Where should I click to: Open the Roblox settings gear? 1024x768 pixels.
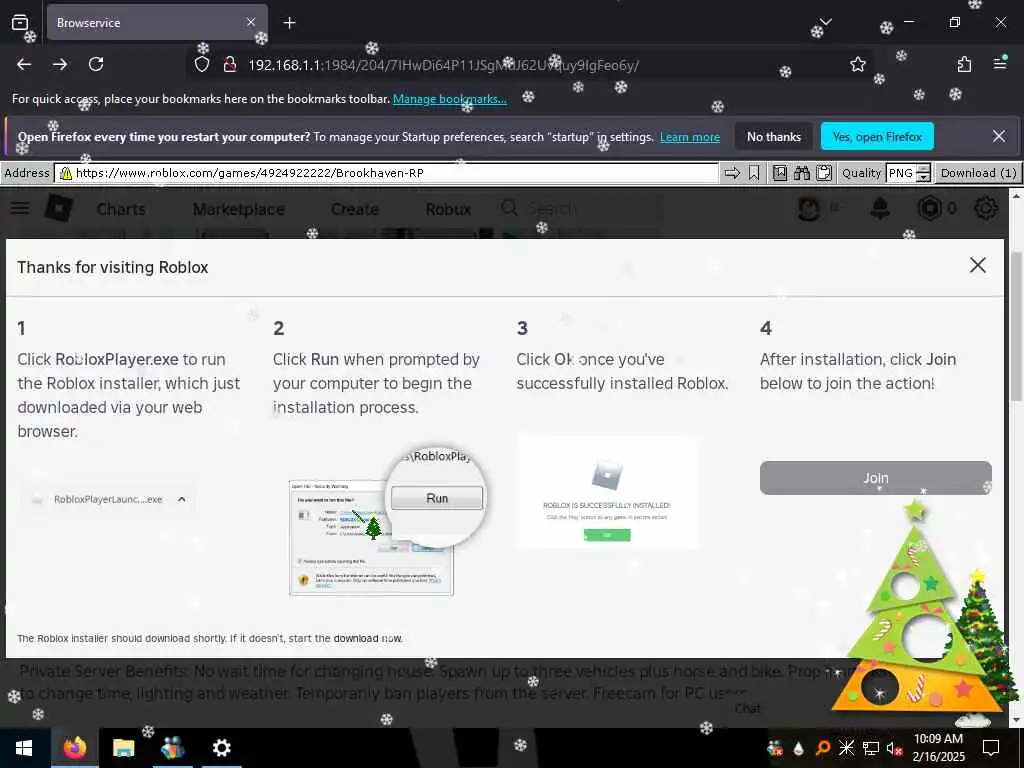pyautogui.click(x=985, y=208)
